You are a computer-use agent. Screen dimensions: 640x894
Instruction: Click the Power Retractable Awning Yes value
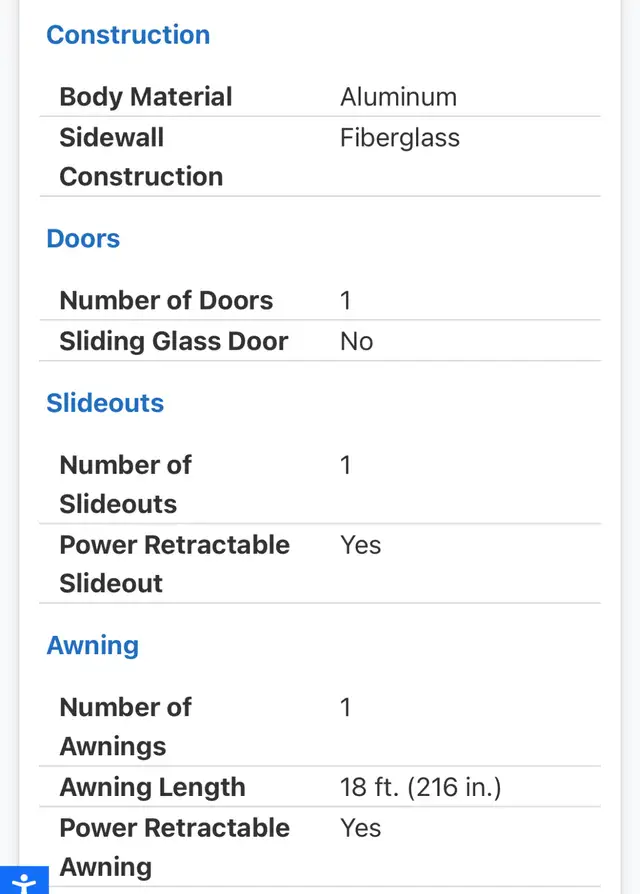coord(360,828)
